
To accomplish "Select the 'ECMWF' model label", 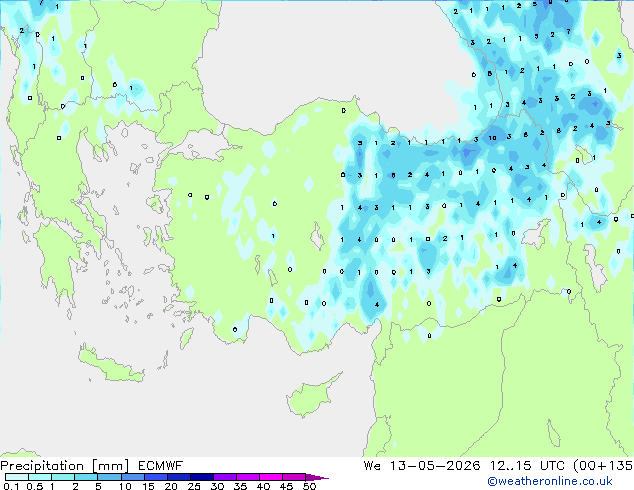I will click(x=161, y=466).
